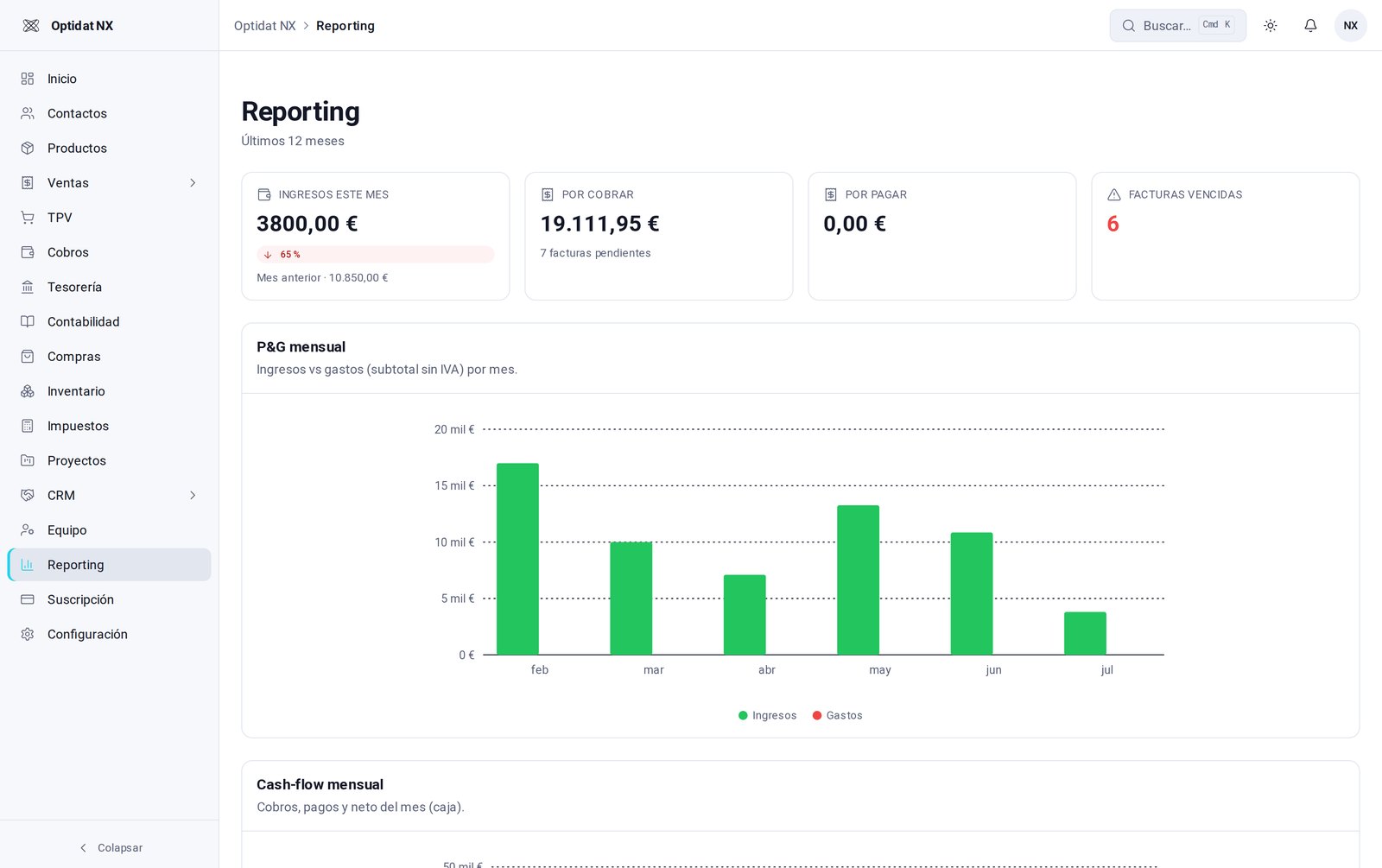
Task: Expand the Ventas submenu chevron
Action: (x=193, y=183)
